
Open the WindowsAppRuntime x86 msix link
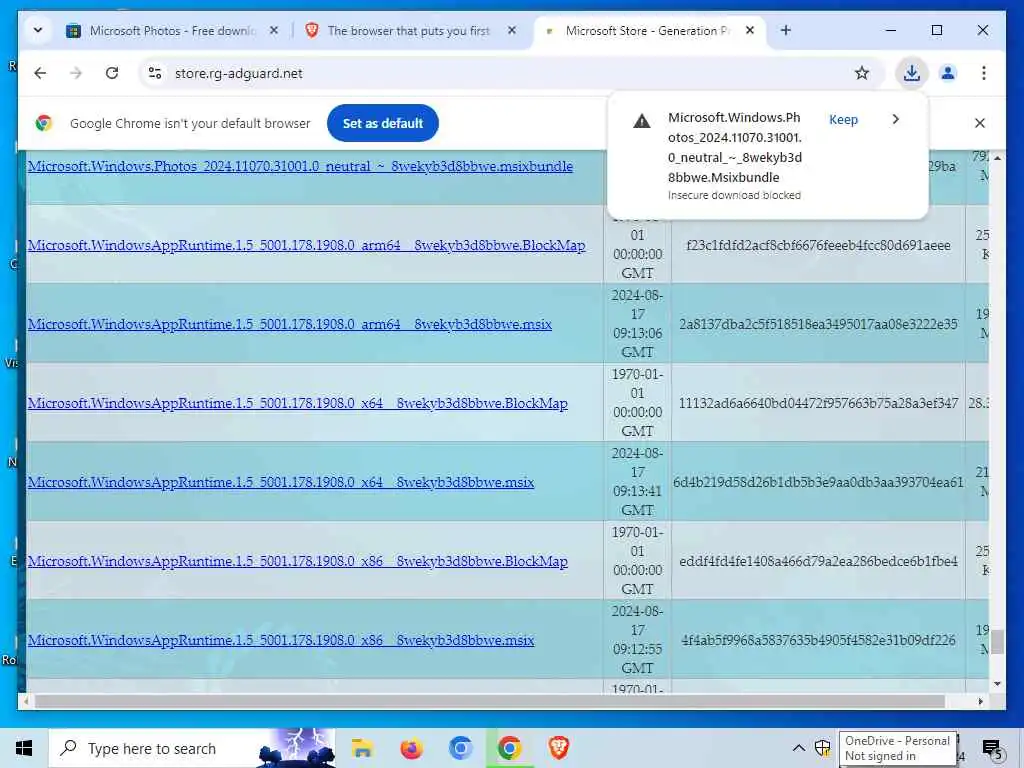point(281,640)
